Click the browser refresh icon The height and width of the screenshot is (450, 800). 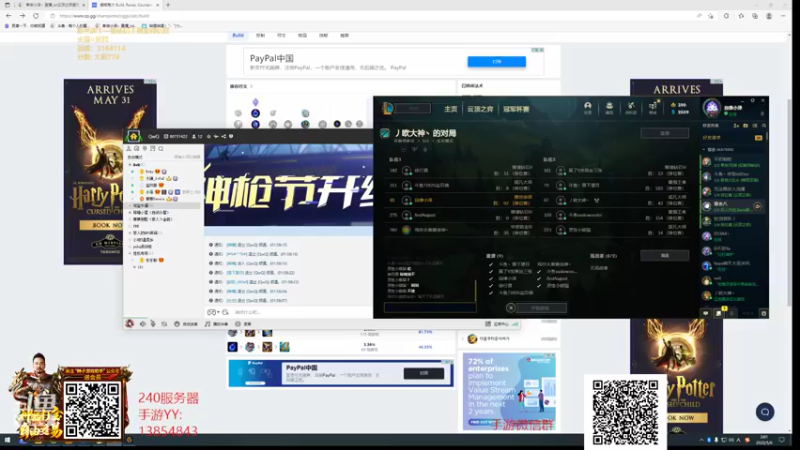coord(36,16)
